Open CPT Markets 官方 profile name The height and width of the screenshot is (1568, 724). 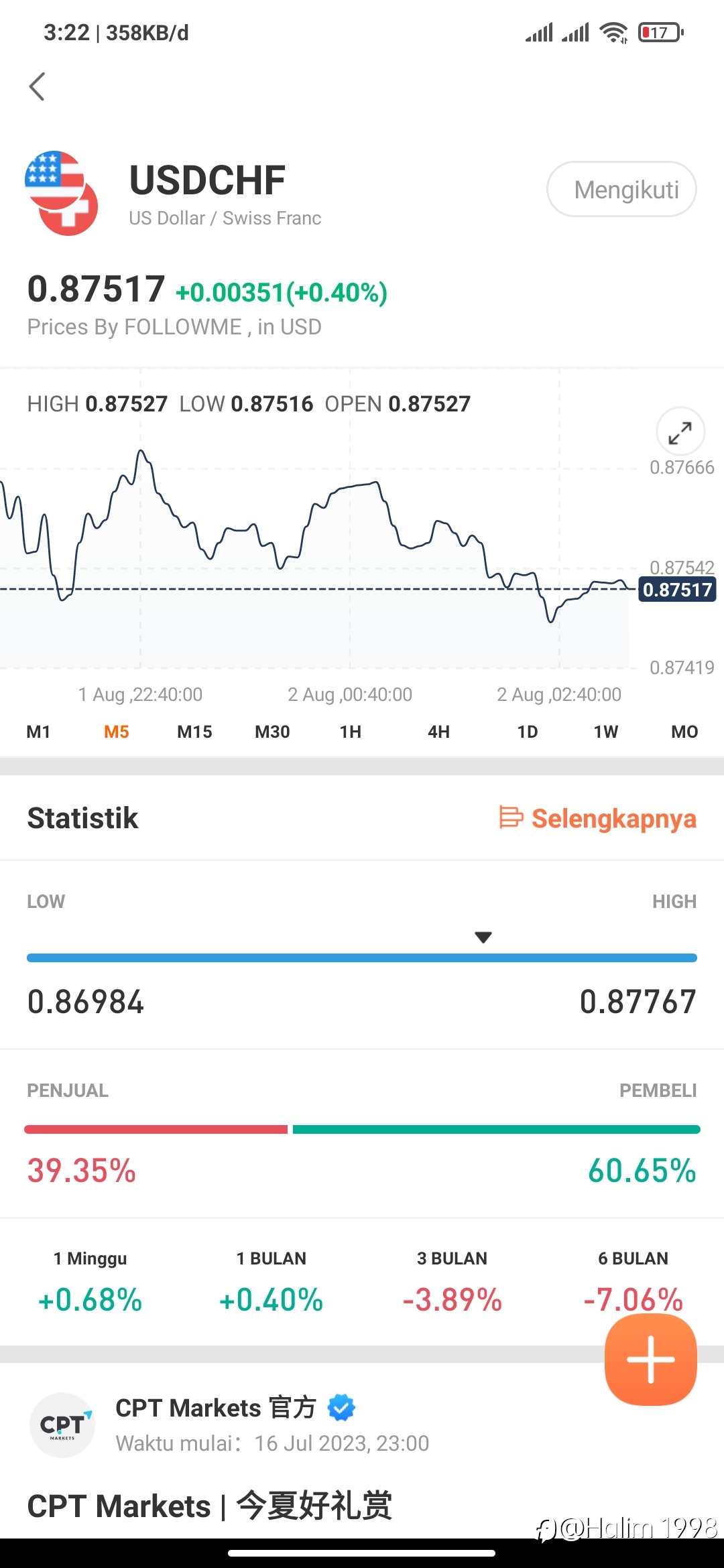point(215,1408)
